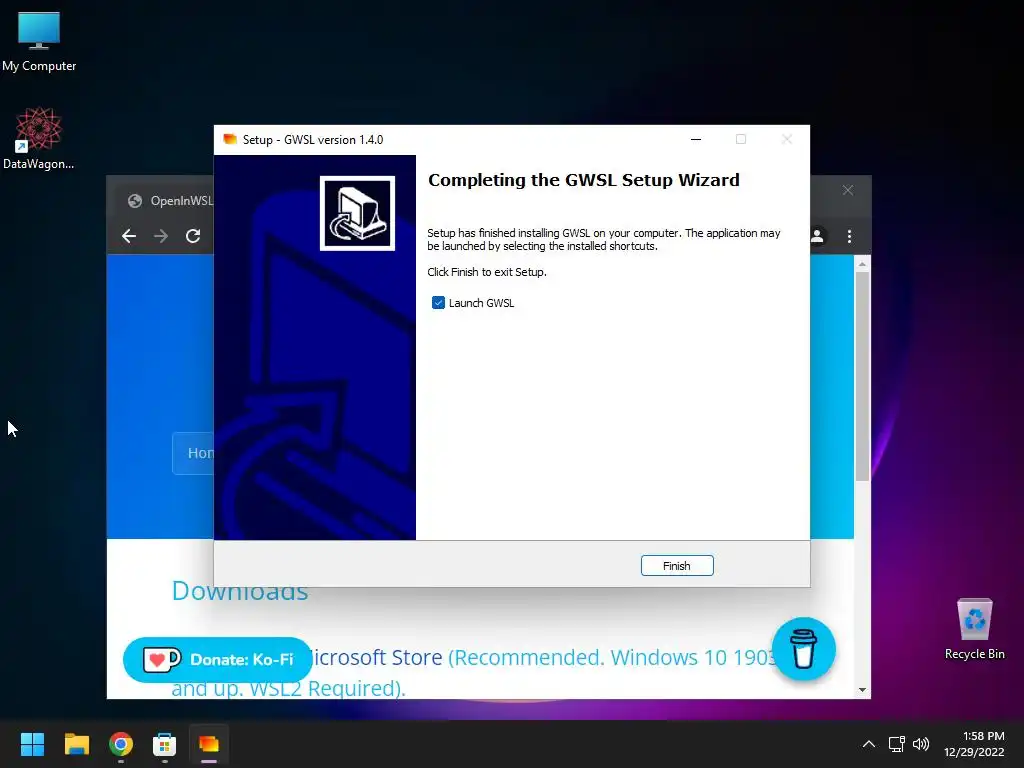Reload the page in Chrome

[x=193, y=236]
